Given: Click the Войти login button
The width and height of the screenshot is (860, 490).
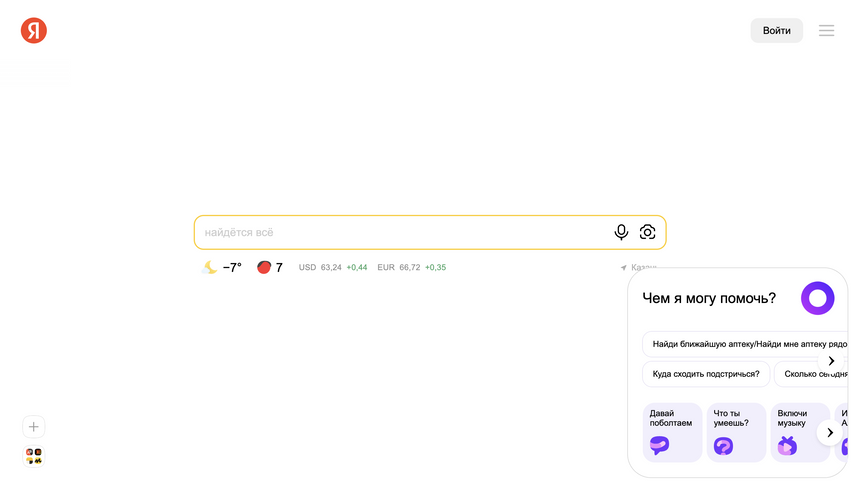Looking at the screenshot, I should (776, 31).
